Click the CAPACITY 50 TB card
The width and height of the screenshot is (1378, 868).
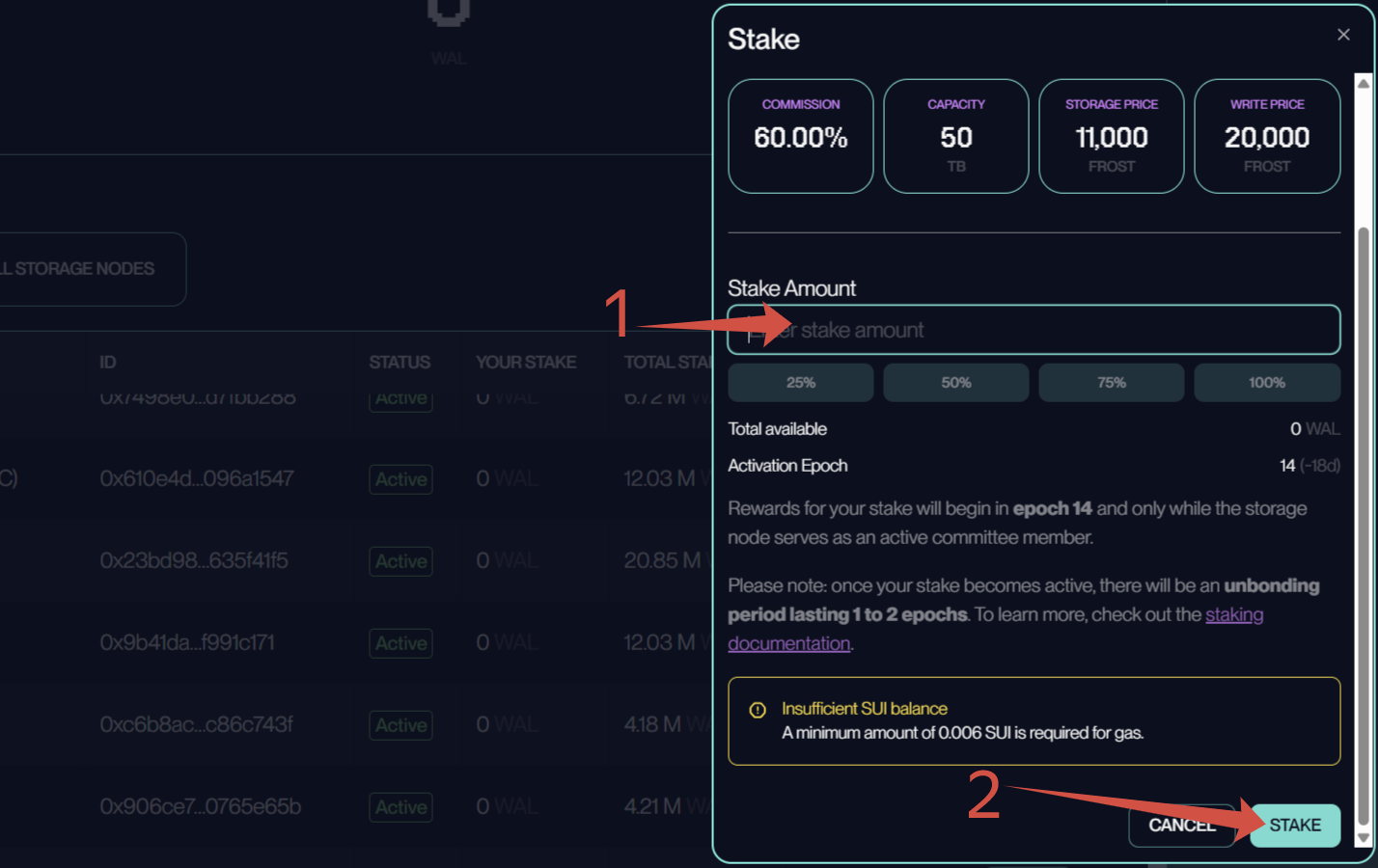955,136
